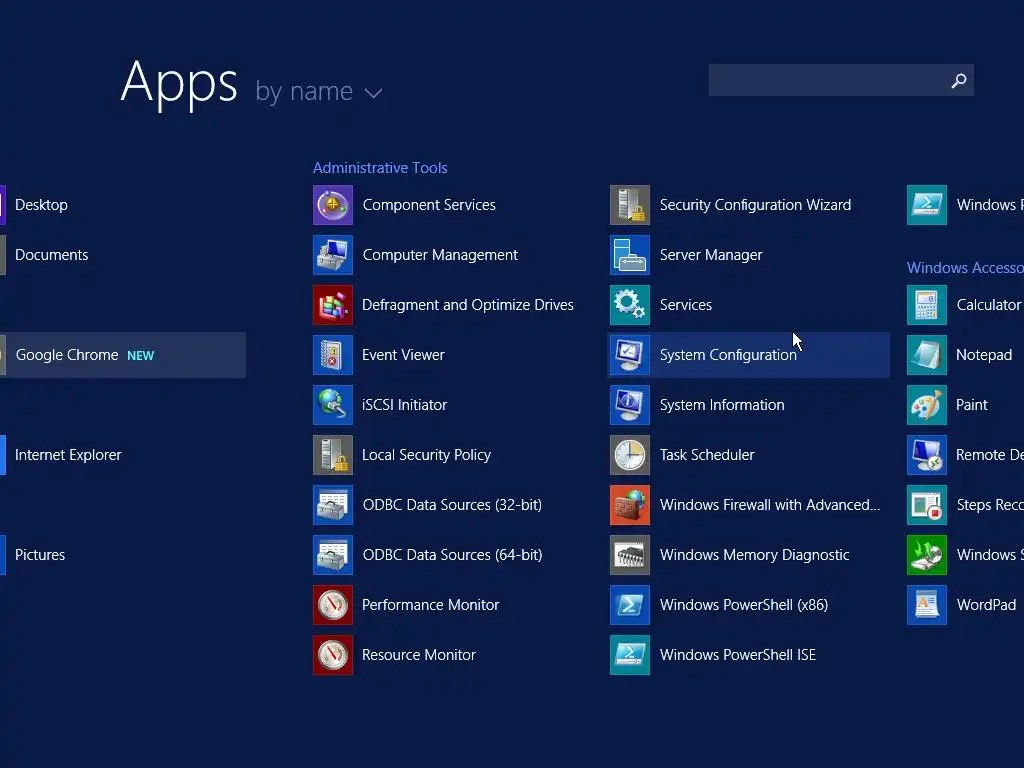Launch iSCSI Initiator icon
This screenshot has width=1024, height=768.
click(x=333, y=405)
